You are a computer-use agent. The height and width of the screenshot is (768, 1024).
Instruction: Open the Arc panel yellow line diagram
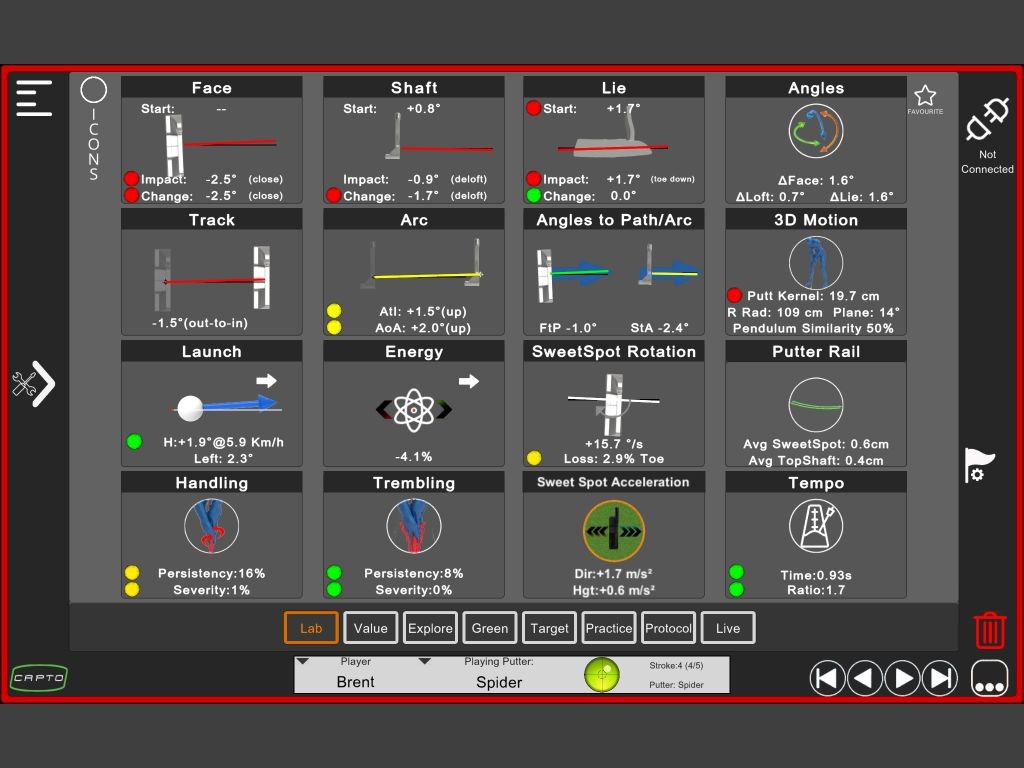tap(422, 265)
